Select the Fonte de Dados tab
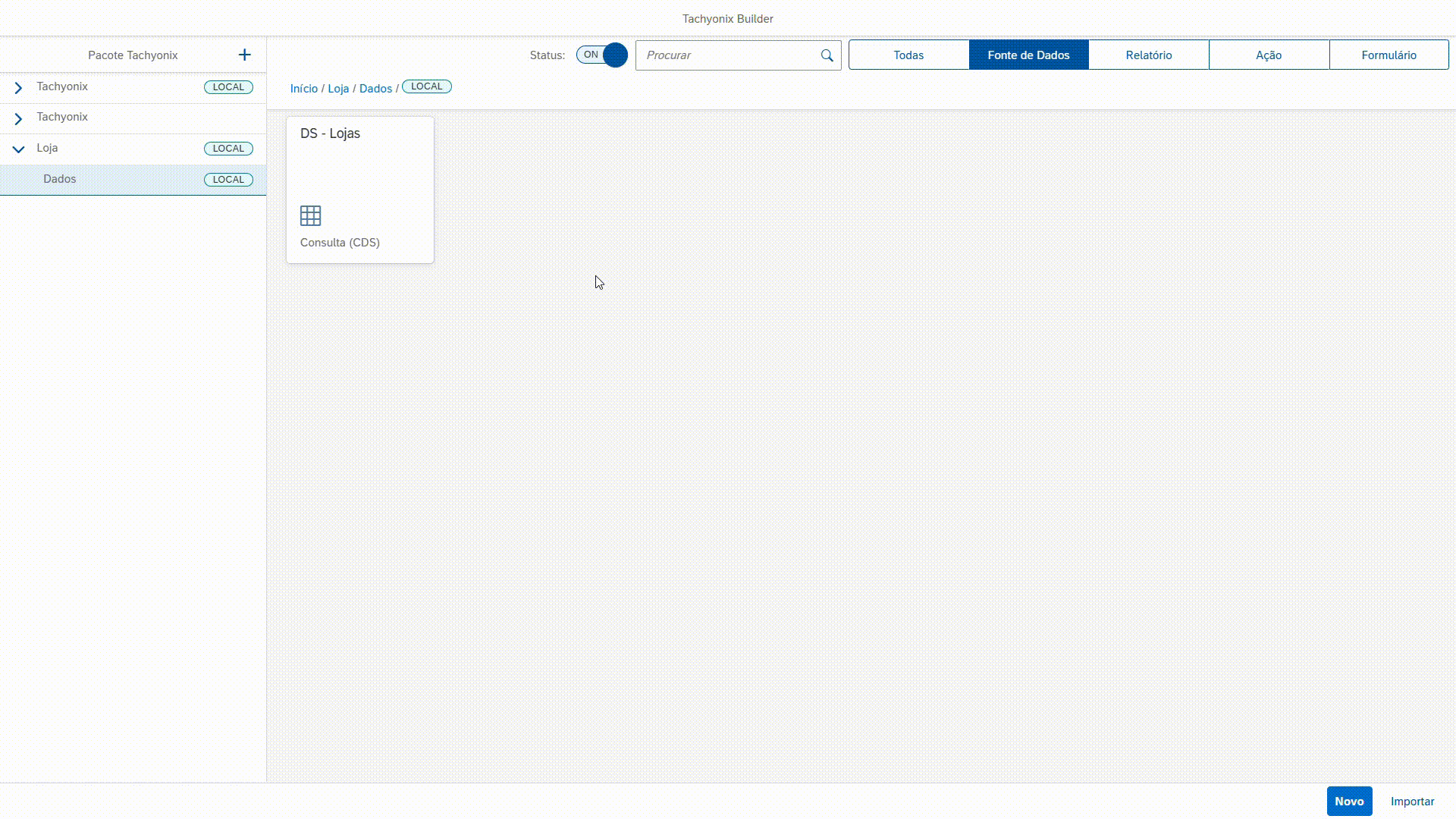The width and height of the screenshot is (1456, 819). click(x=1028, y=55)
